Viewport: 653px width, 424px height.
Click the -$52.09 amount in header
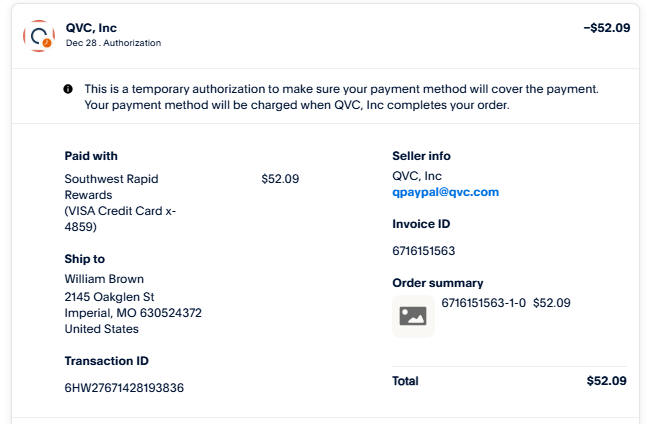pos(606,27)
